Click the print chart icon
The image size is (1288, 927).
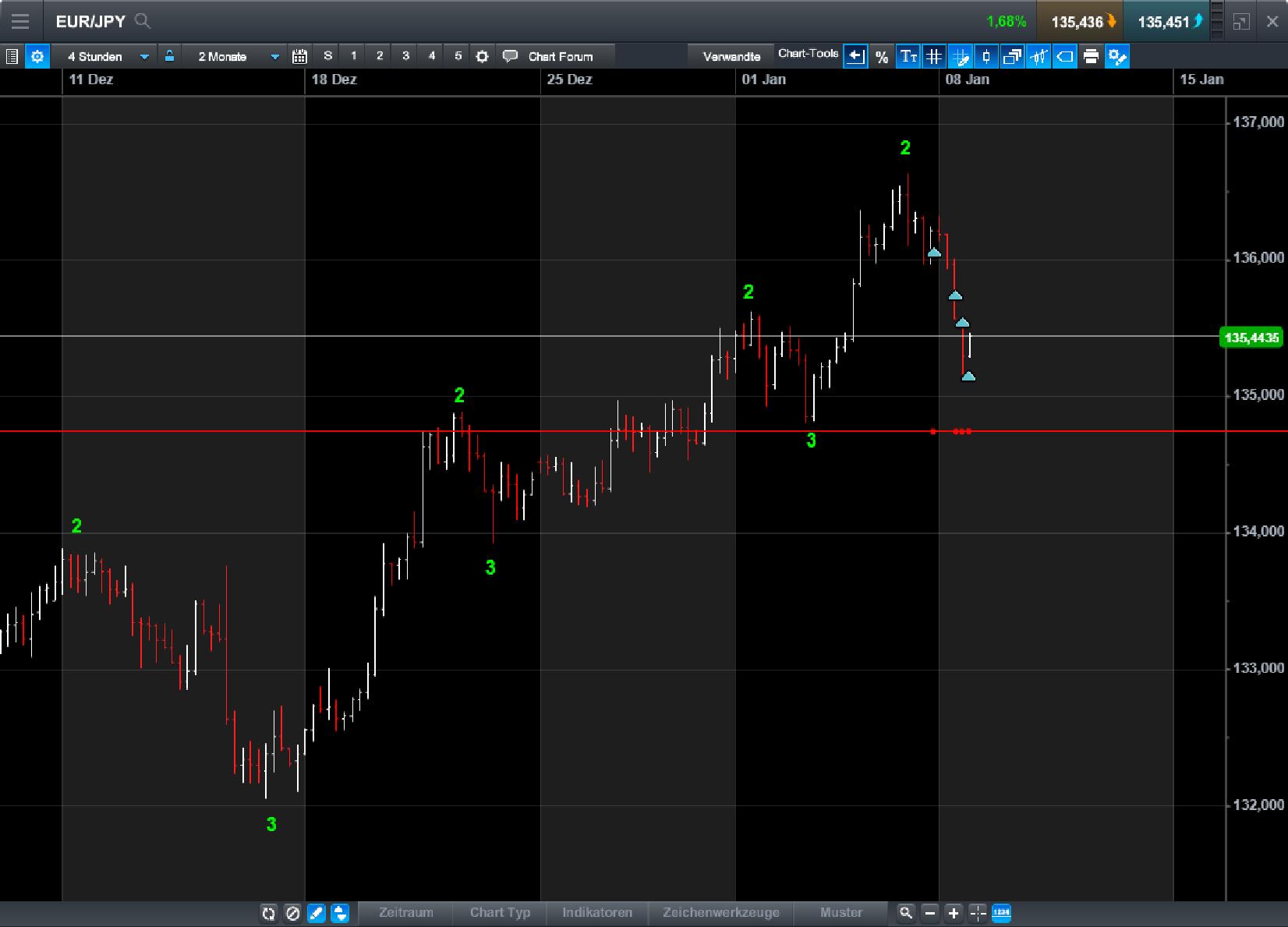coord(1091,56)
